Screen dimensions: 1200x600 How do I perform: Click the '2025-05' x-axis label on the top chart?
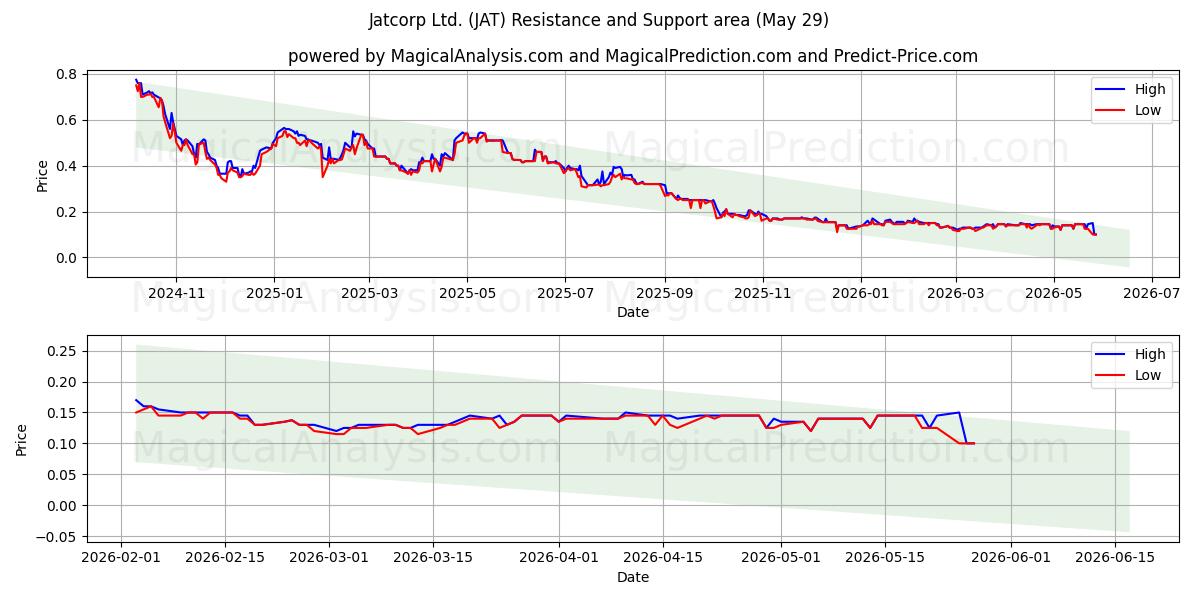click(x=467, y=294)
